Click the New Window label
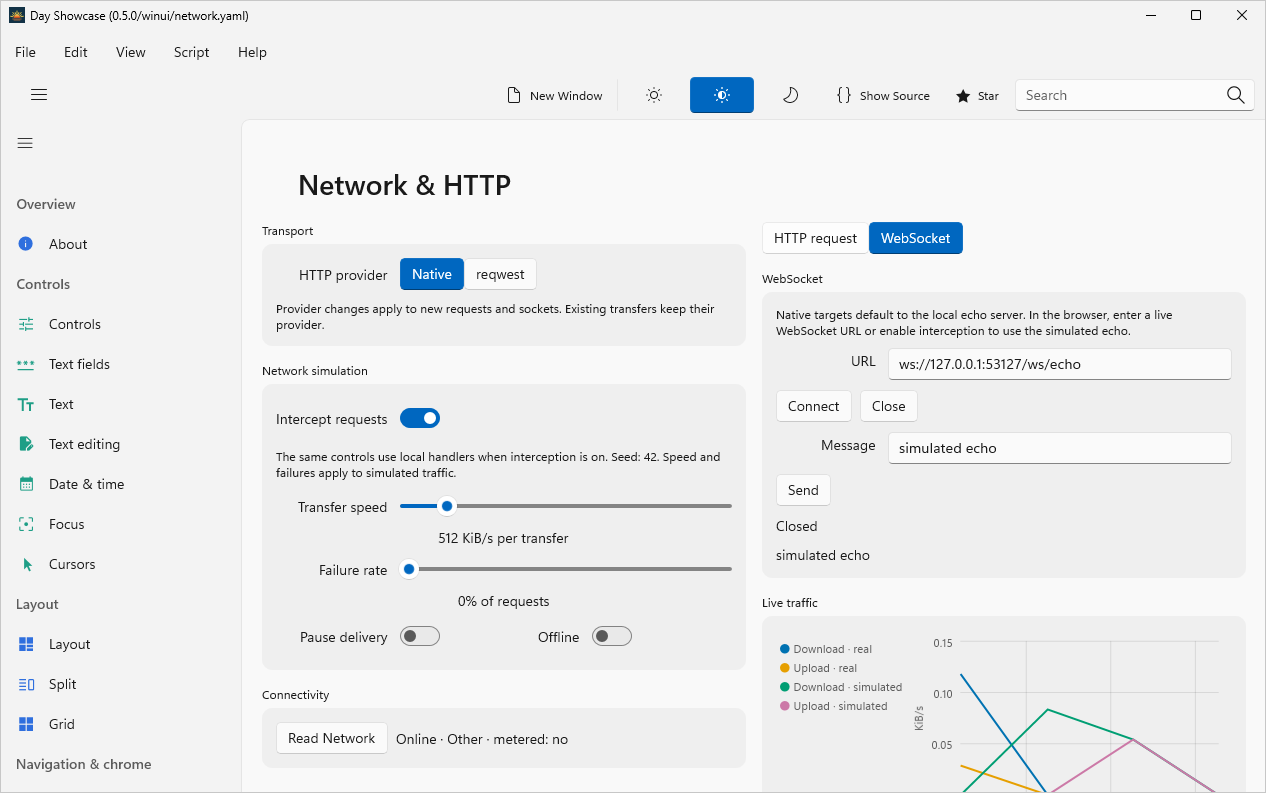The image size is (1266, 793). coord(566,96)
